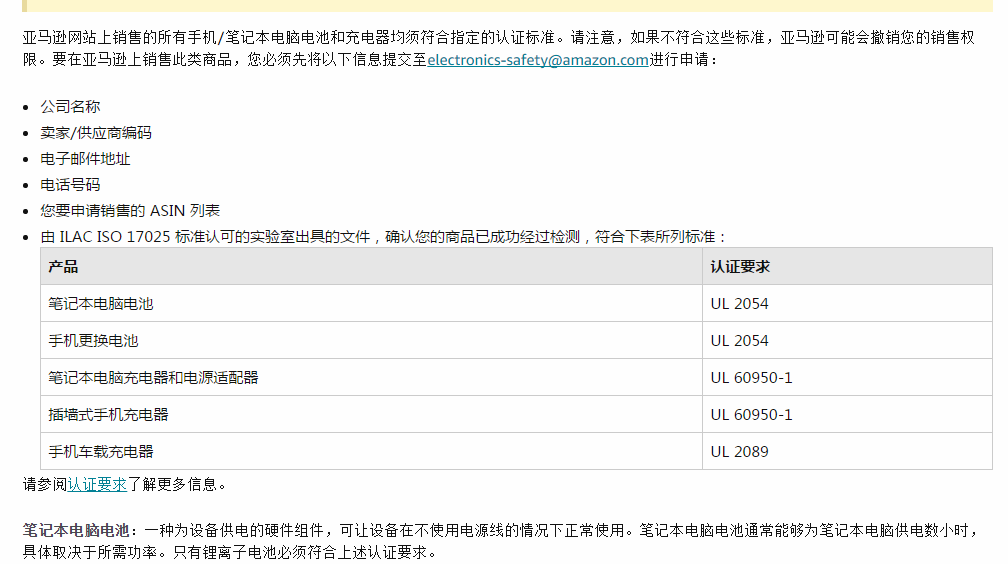Select the 插墙式手机充电器 table cell
This screenshot has width=1008, height=564.
(x=372, y=414)
